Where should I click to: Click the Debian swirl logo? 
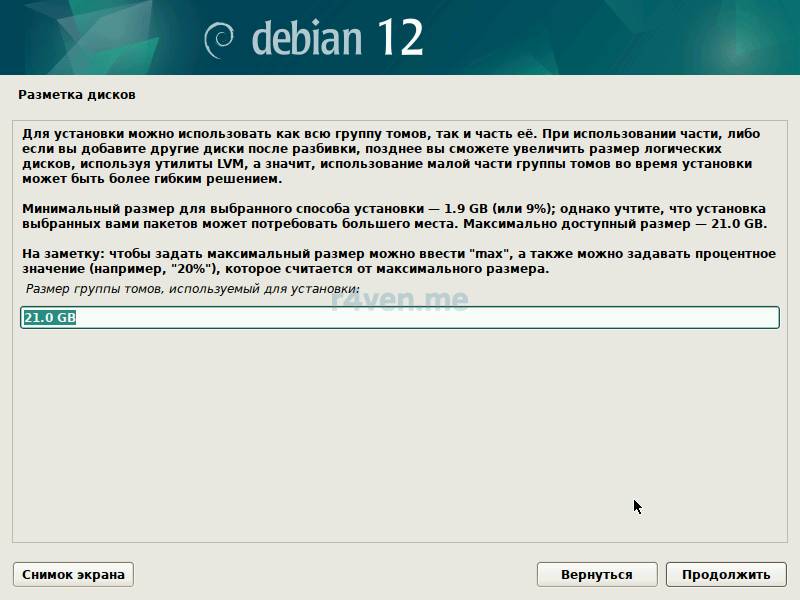point(219,38)
